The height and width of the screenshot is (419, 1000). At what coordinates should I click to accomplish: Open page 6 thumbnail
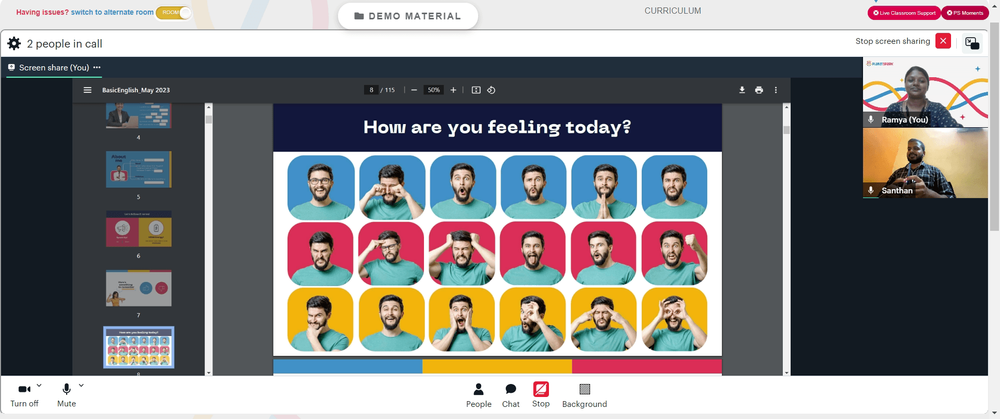(138, 228)
